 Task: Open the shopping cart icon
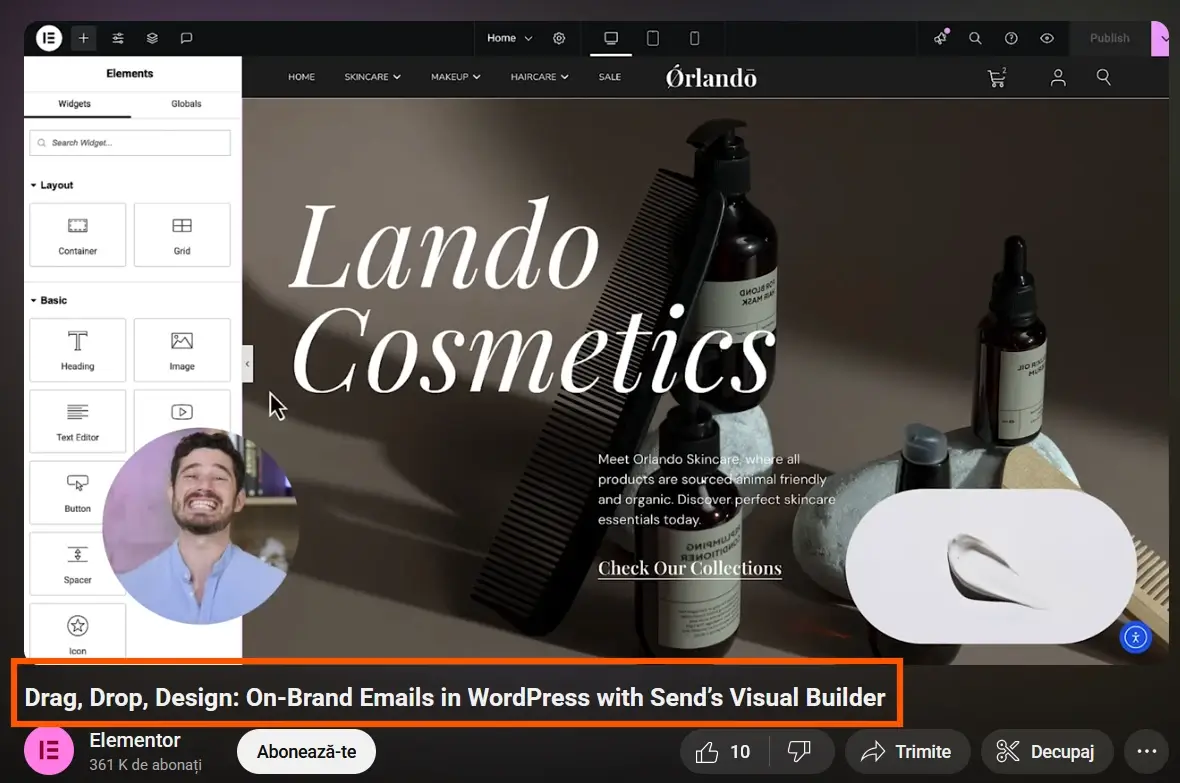click(996, 78)
